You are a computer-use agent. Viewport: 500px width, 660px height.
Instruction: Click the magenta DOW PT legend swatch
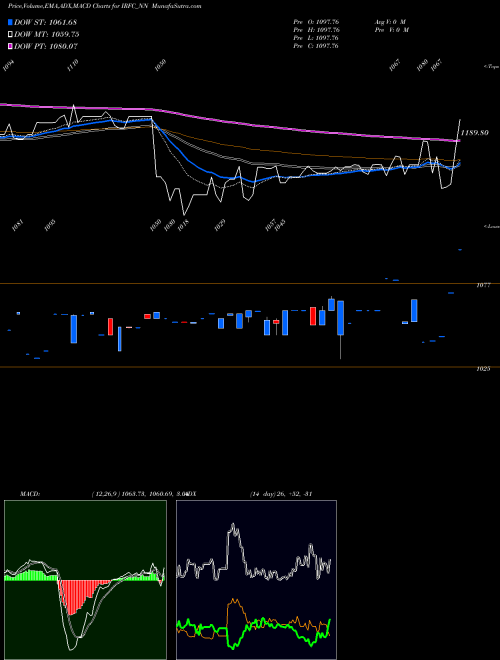tap(11, 46)
